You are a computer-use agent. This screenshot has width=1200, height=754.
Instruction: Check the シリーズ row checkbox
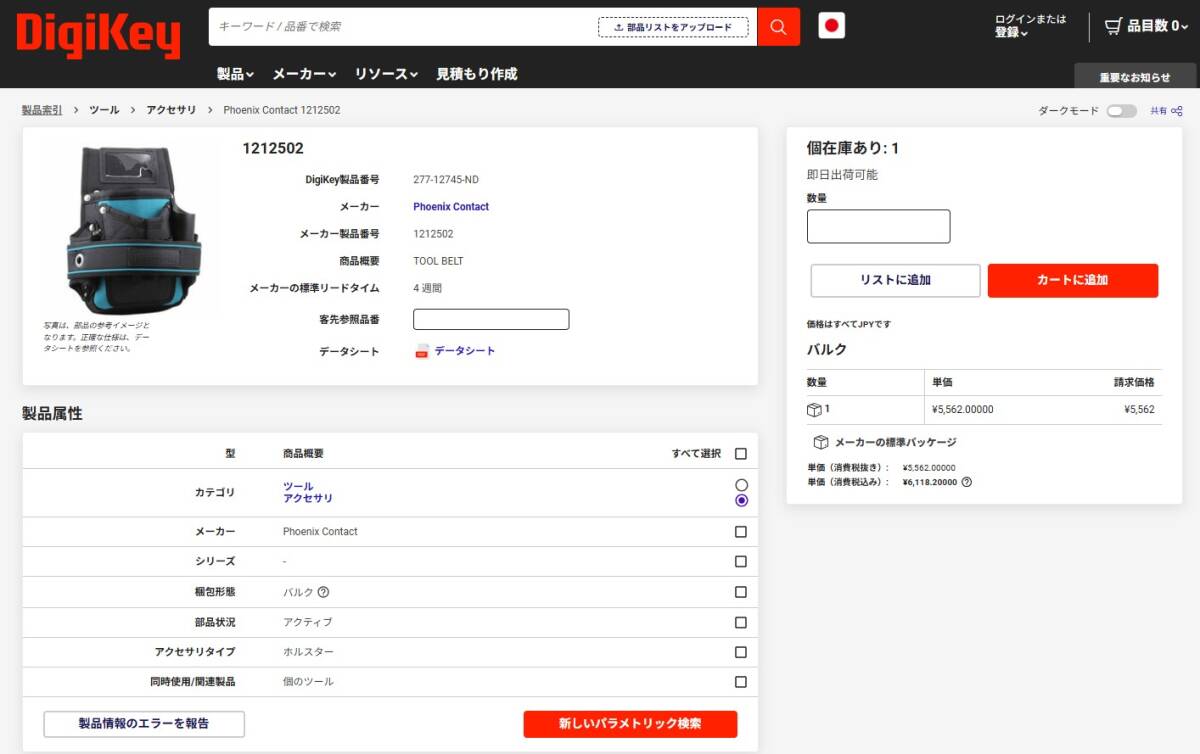tap(741, 562)
